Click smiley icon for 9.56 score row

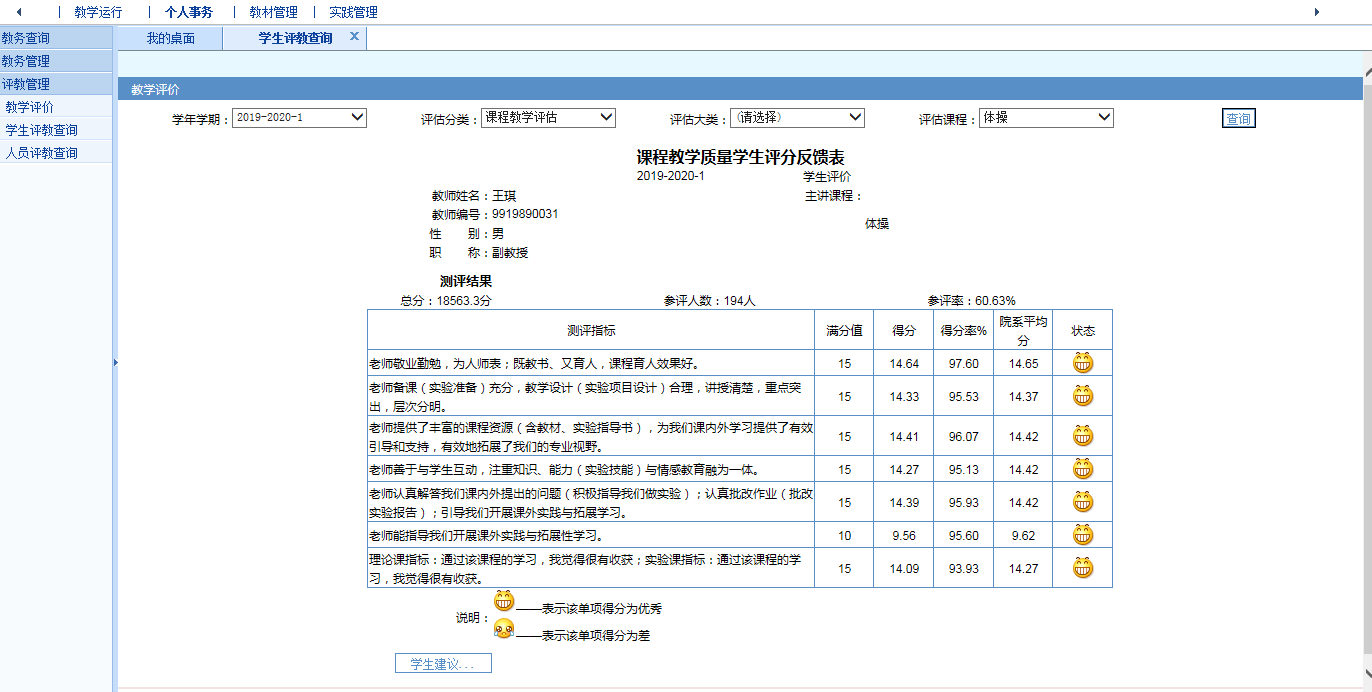tap(1082, 535)
